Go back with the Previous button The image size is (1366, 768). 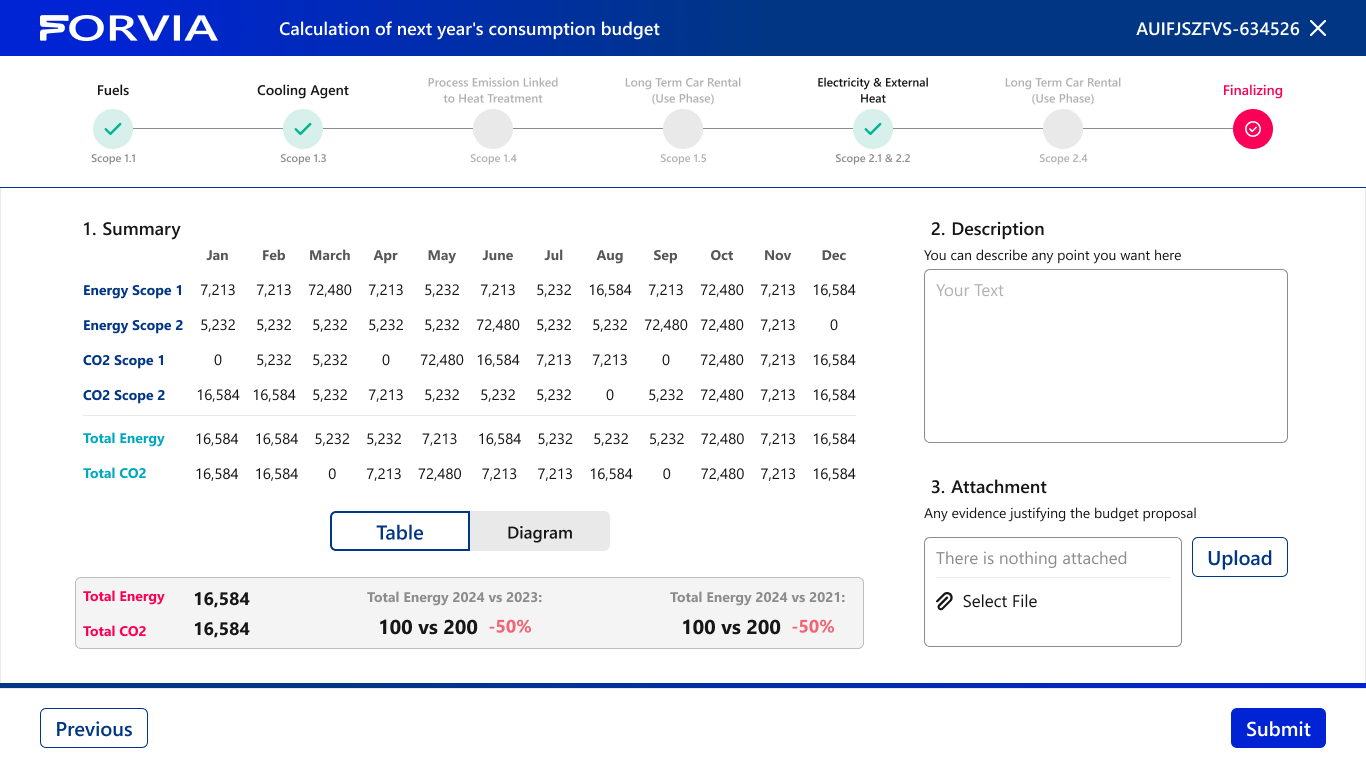pyautogui.click(x=94, y=728)
